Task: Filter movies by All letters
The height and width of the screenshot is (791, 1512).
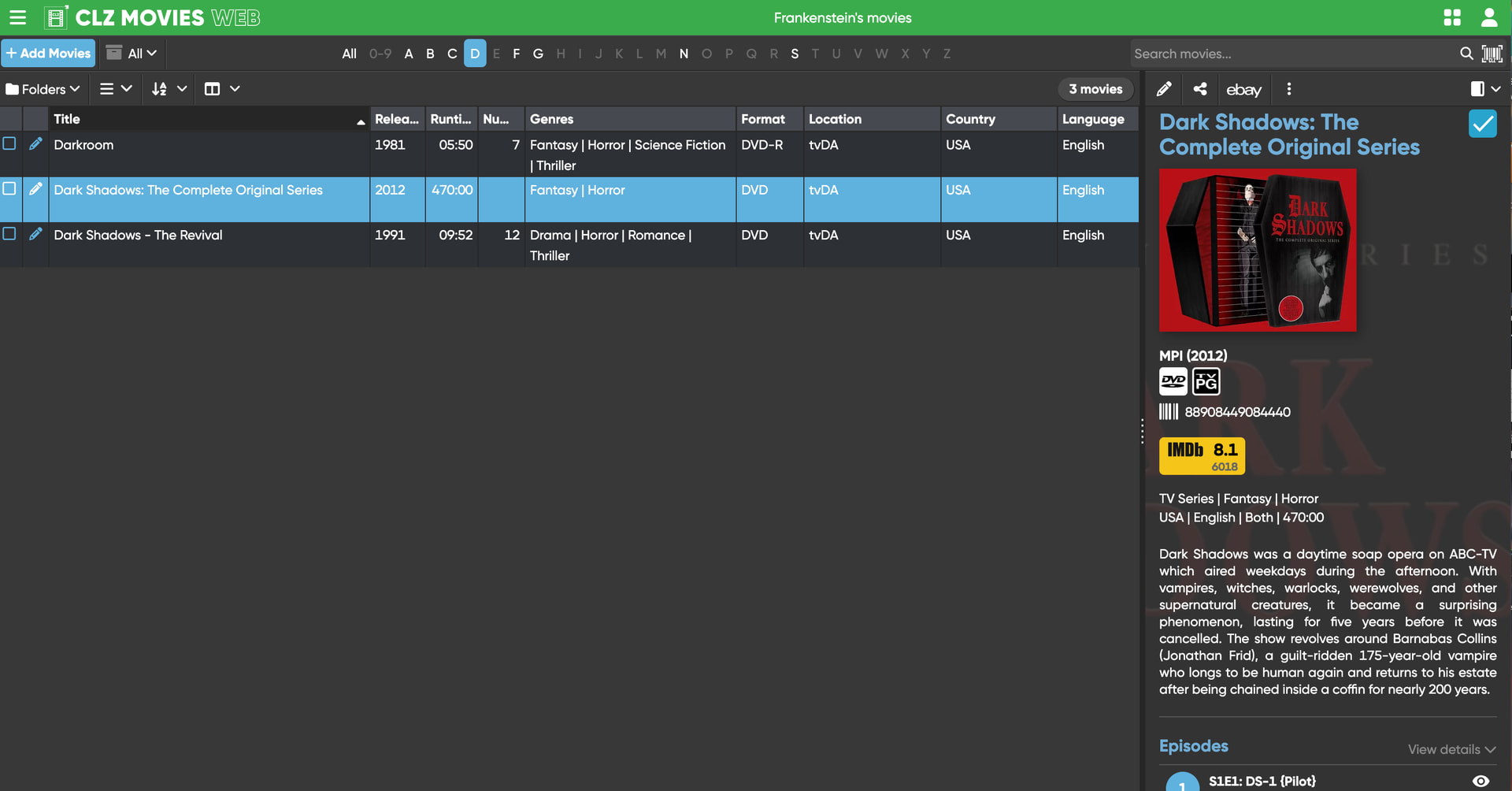Action: (349, 54)
